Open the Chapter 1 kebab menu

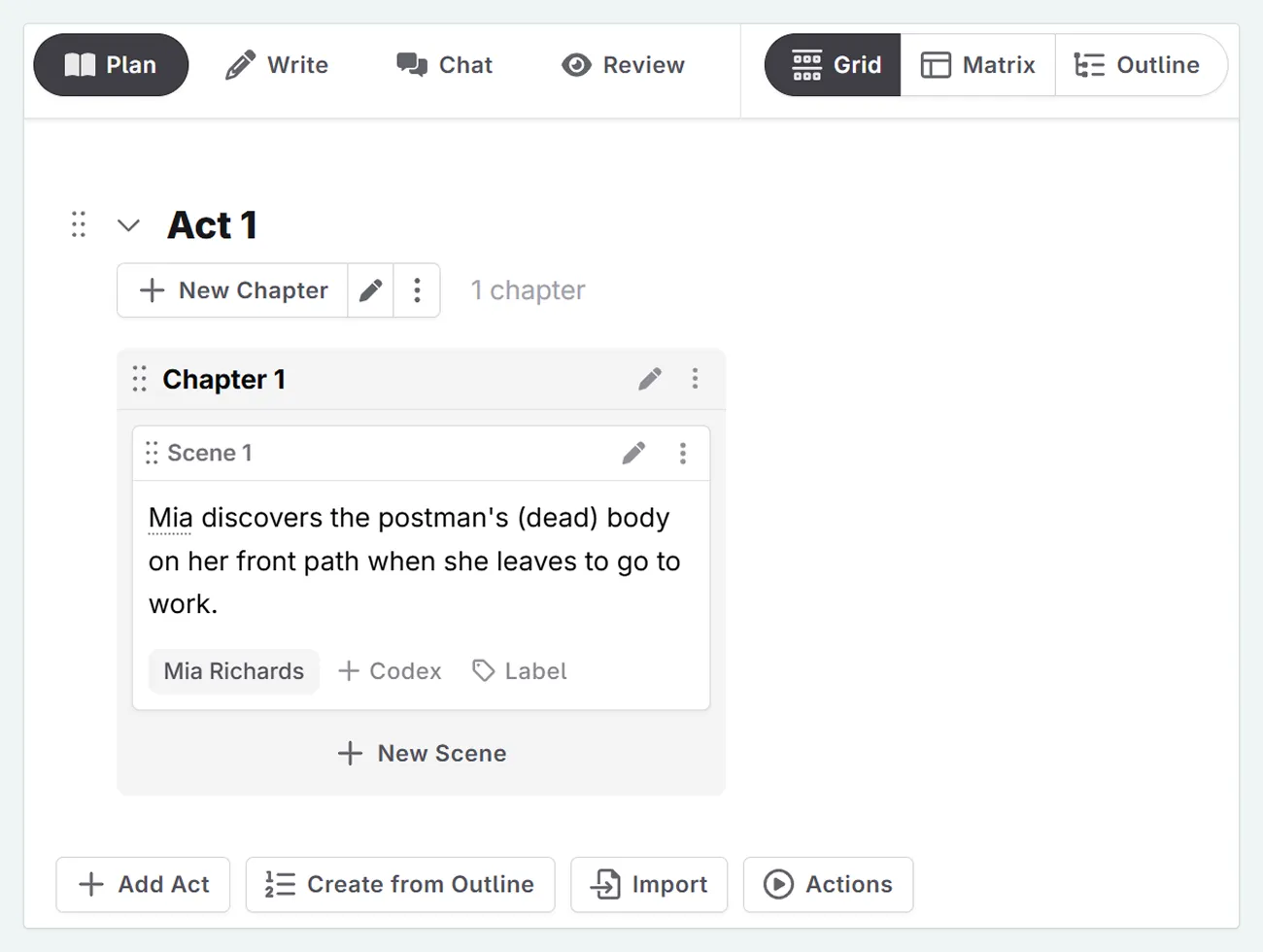[696, 379]
